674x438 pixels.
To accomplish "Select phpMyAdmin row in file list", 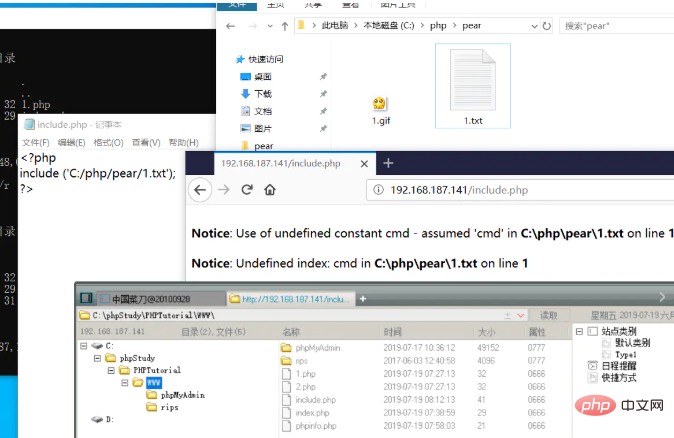I will coord(413,348).
